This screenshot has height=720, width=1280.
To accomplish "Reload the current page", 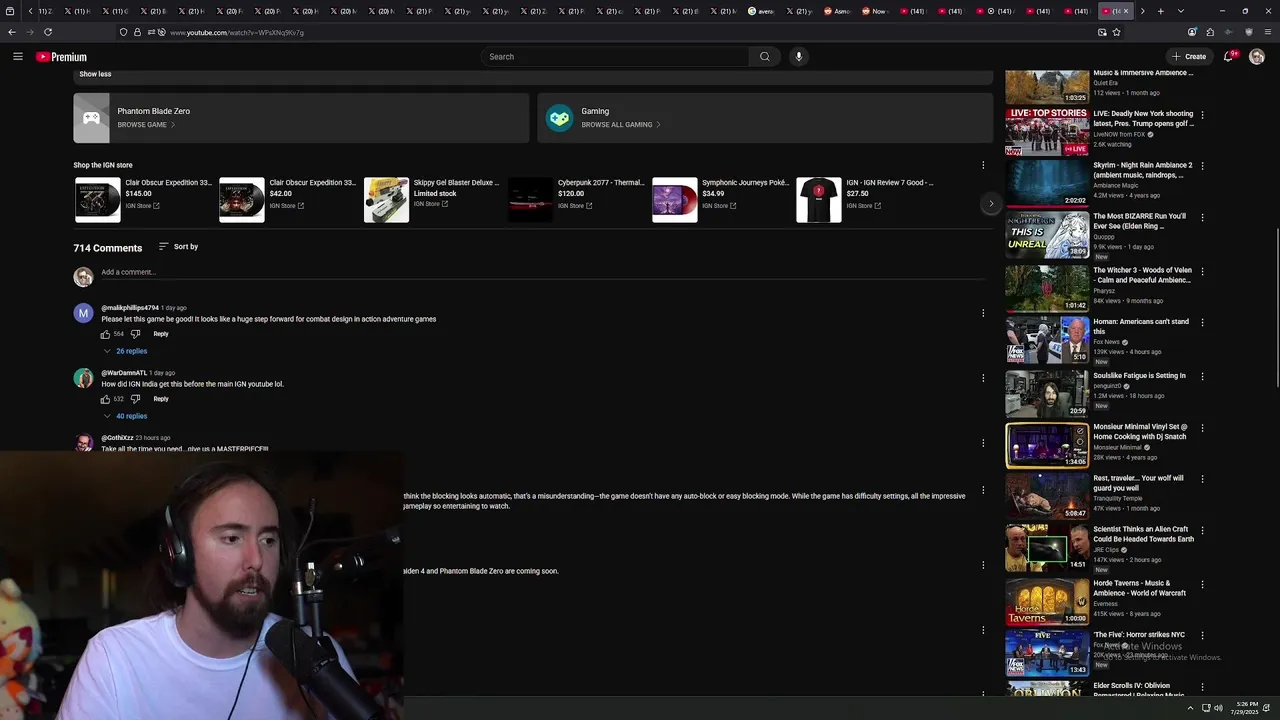I will [48, 32].
